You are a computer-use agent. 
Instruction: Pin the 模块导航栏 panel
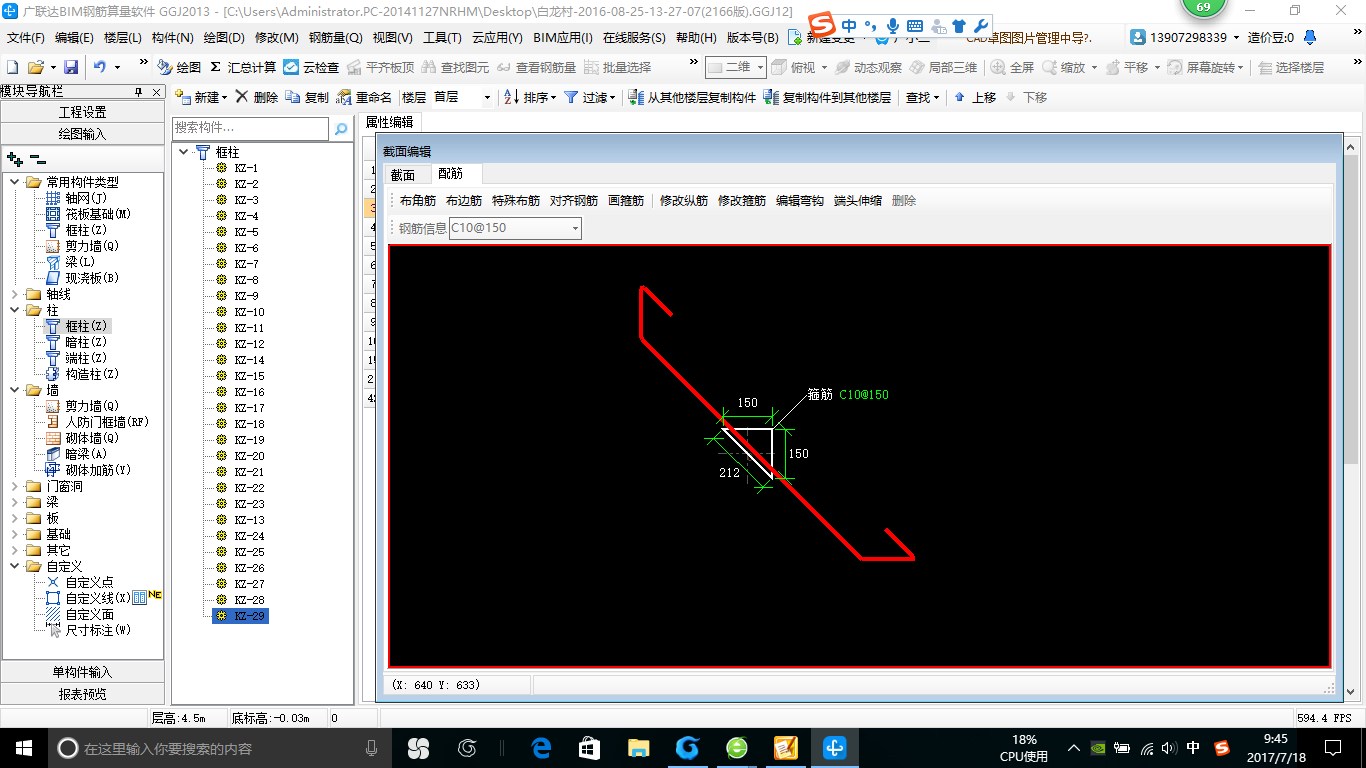[139, 91]
